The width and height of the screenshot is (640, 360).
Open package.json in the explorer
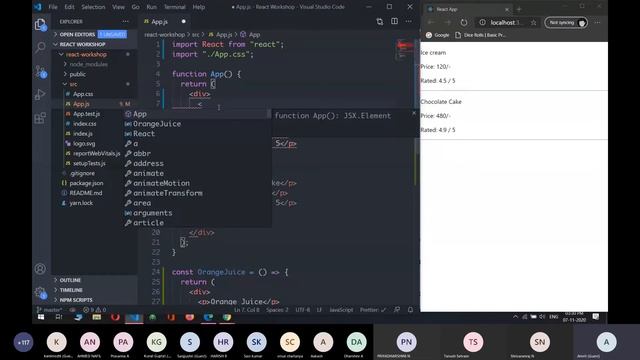pyautogui.click(x=86, y=183)
